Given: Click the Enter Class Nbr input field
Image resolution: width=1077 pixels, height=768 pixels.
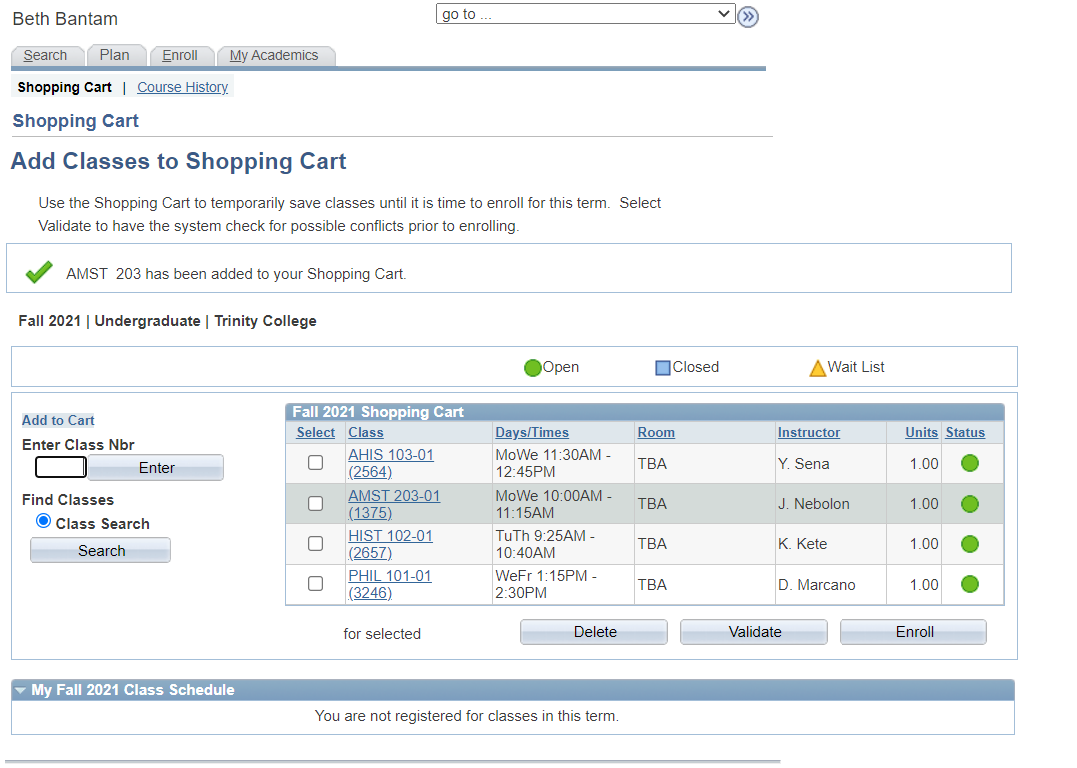Looking at the screenshot, I should click(61, 467).
